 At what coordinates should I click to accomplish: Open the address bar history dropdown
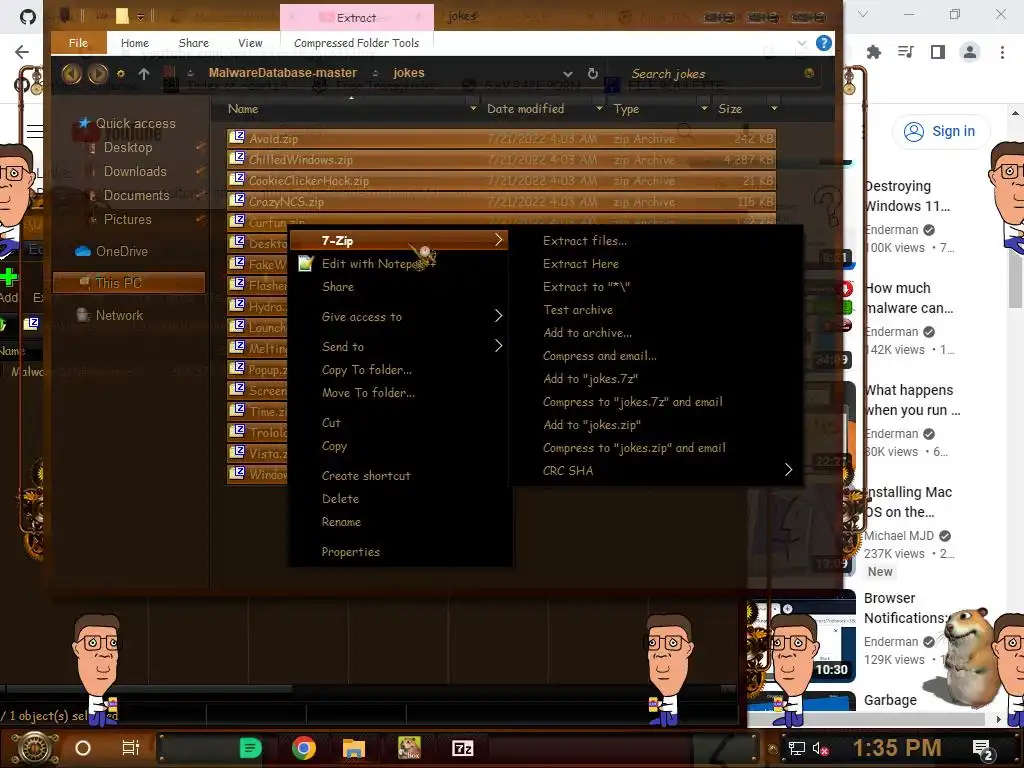coord(568,74)
